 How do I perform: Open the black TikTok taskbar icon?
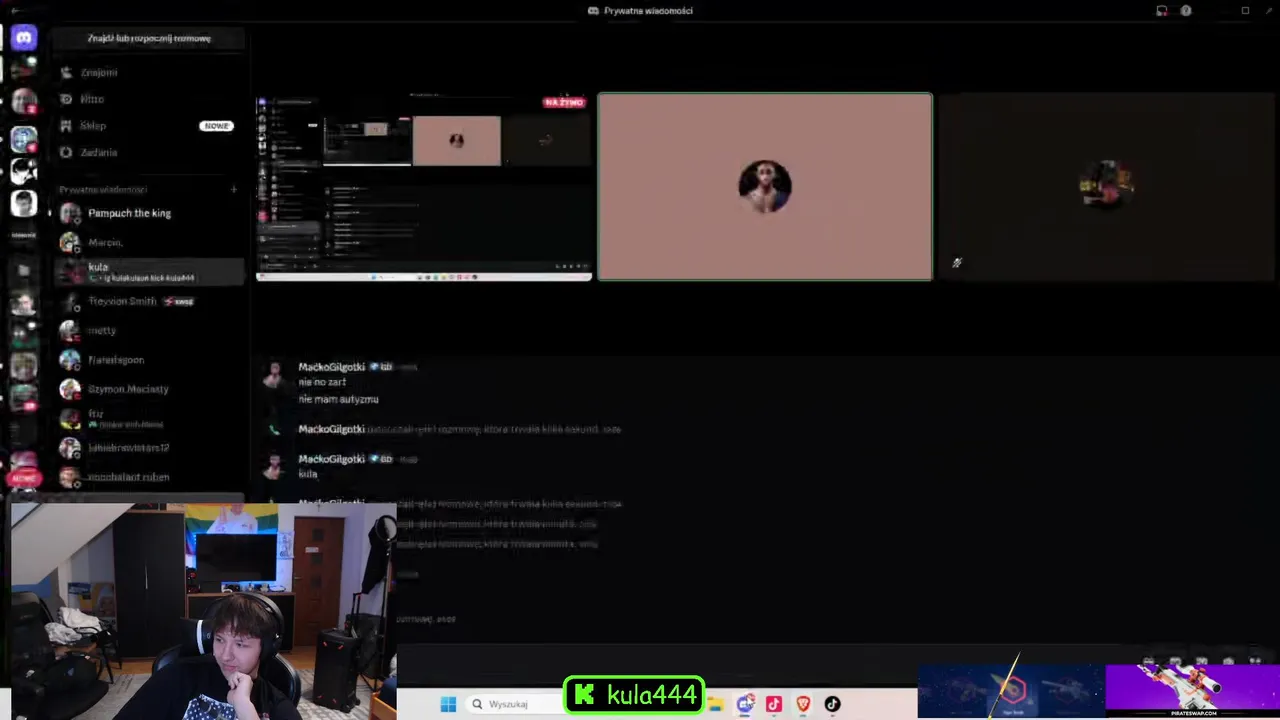pyautogui.click(x=832, y=704)
